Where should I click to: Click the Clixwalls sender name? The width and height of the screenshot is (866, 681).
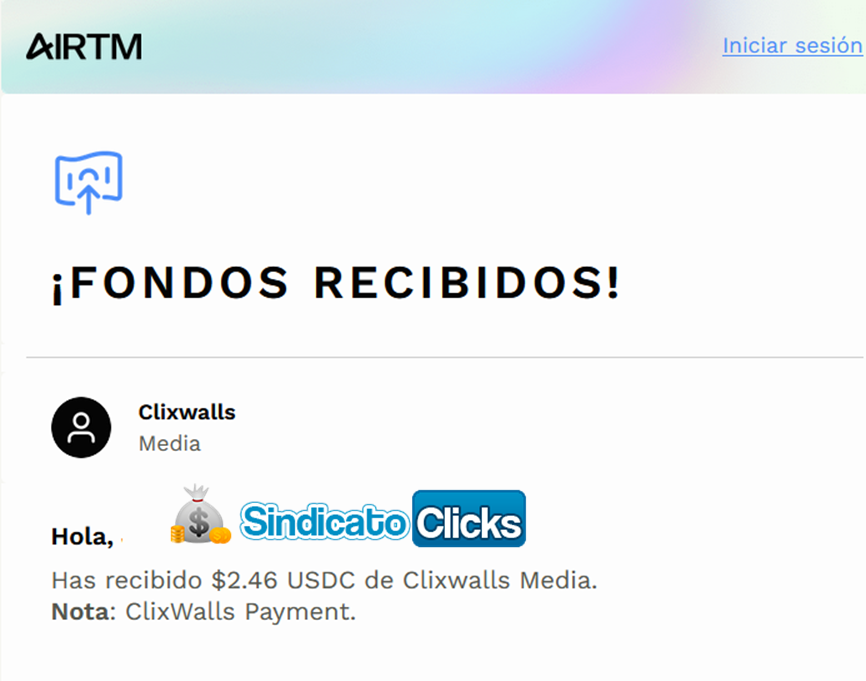187,412
